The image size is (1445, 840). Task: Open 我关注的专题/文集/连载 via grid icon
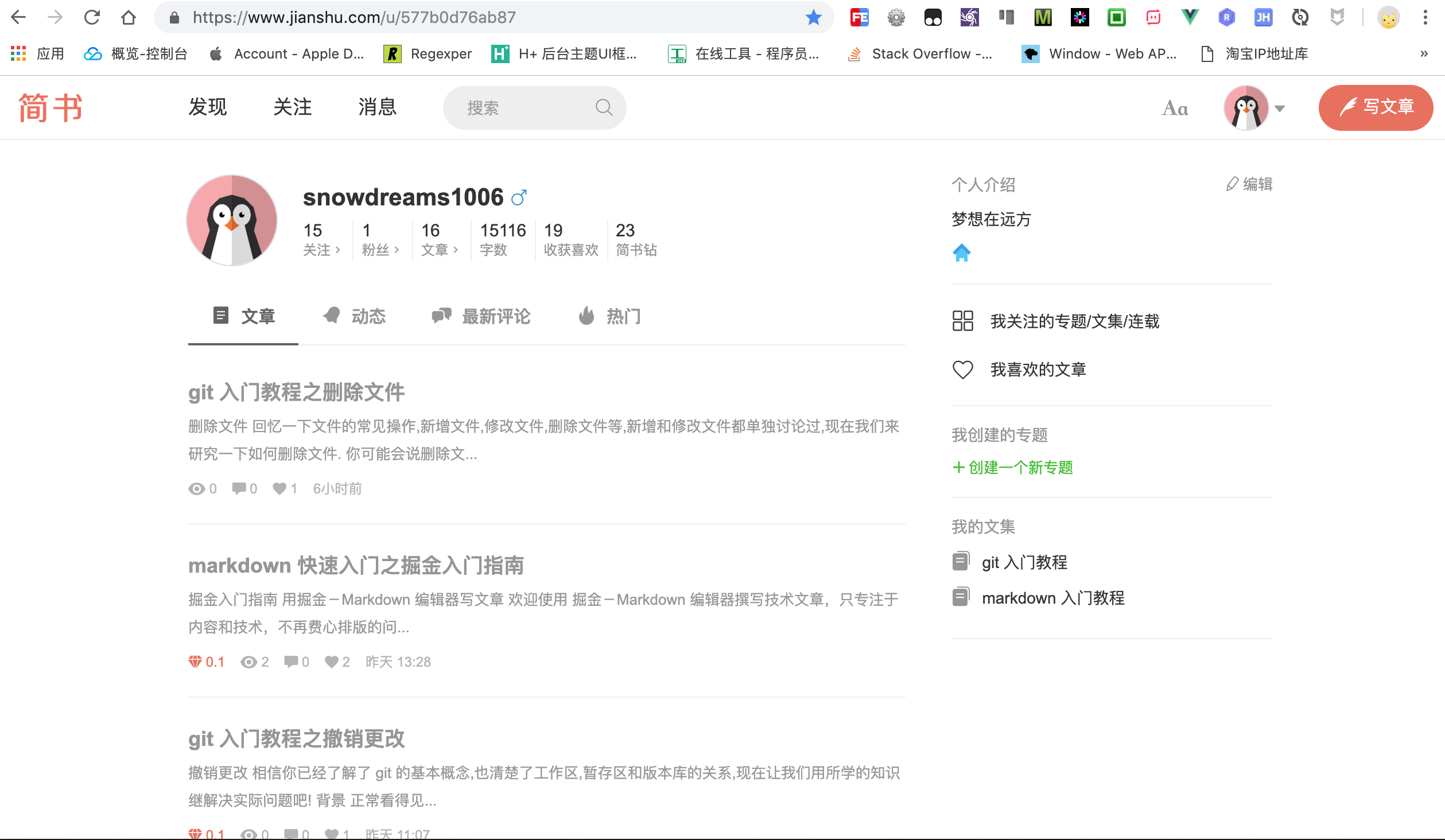click(963, 321)
